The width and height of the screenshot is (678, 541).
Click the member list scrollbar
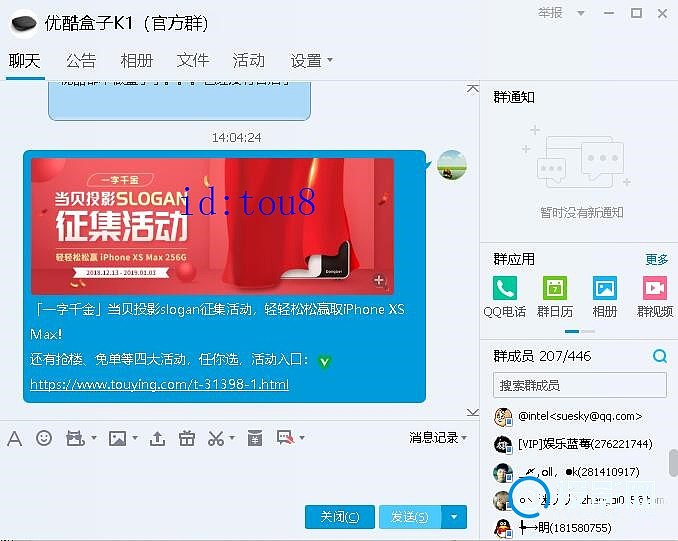click(x=673, y=462)
